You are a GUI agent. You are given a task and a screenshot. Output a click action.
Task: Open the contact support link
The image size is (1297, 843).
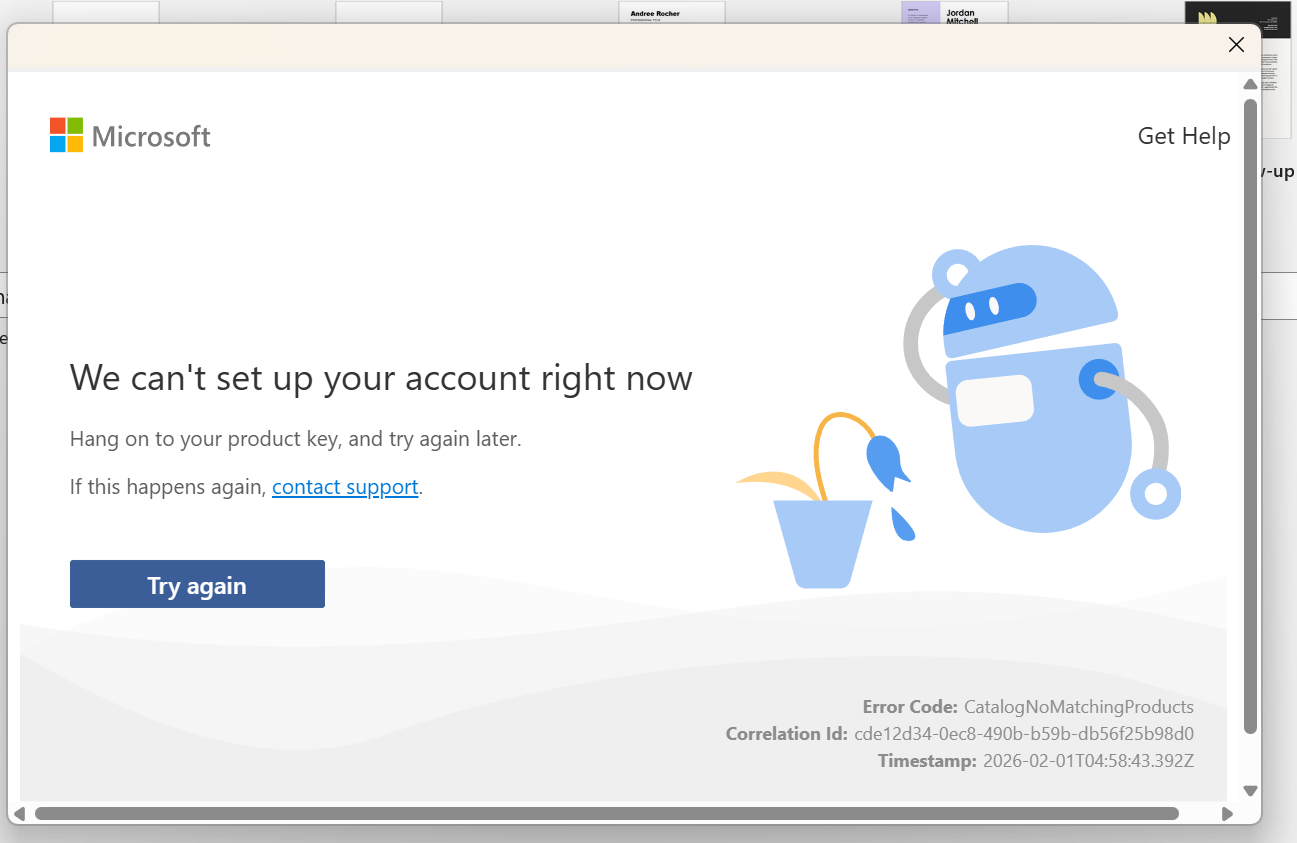pos(345,487)
